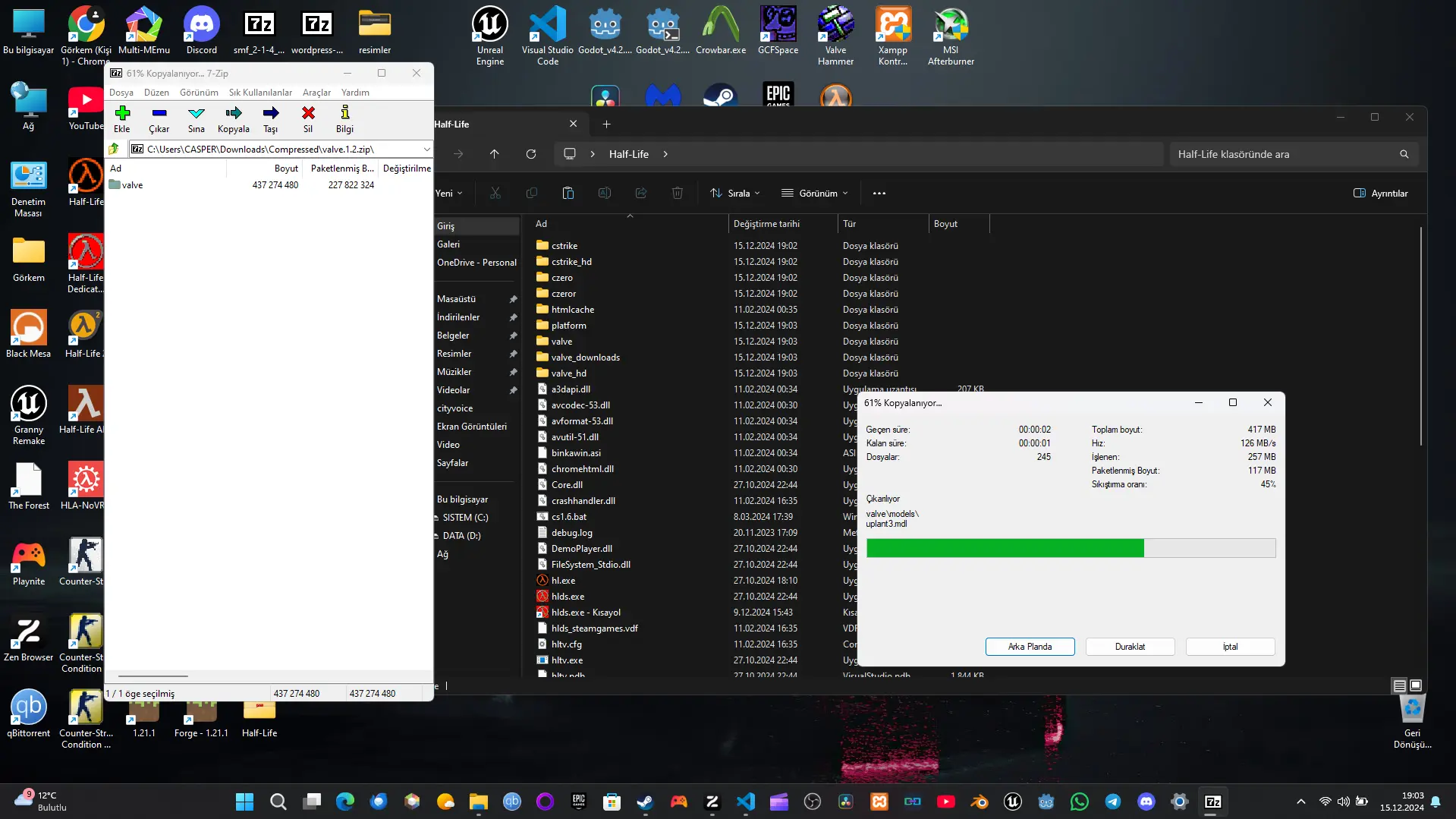Expand SİSTEM (C:) drive in sidebar
The height and width of the screenshot is (819, 1456).
436,518
